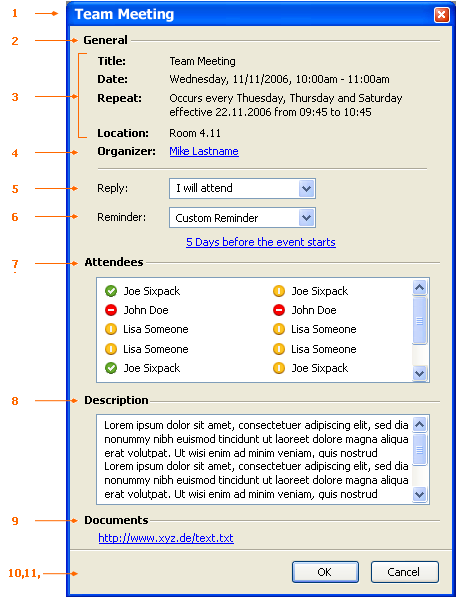The width and height of the screenshot is (468, 600).
Task: Click attendees list scroll-down arrow
Action: tap(420, 373)
